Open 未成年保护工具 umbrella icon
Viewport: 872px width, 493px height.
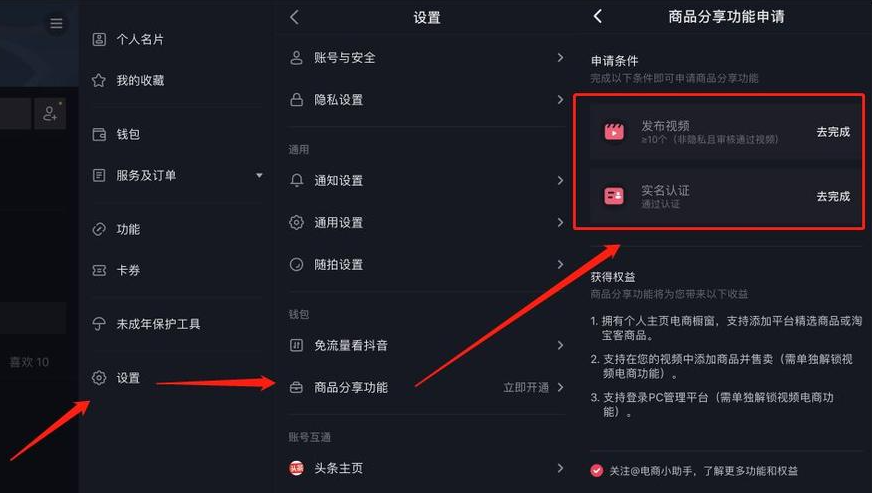[99, 324]
